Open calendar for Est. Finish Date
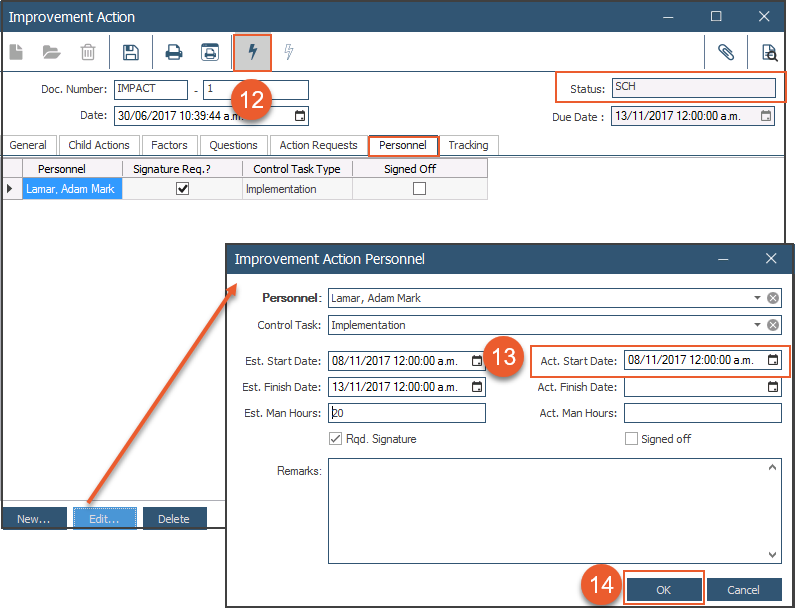795x608 pixels. (477, 387)
